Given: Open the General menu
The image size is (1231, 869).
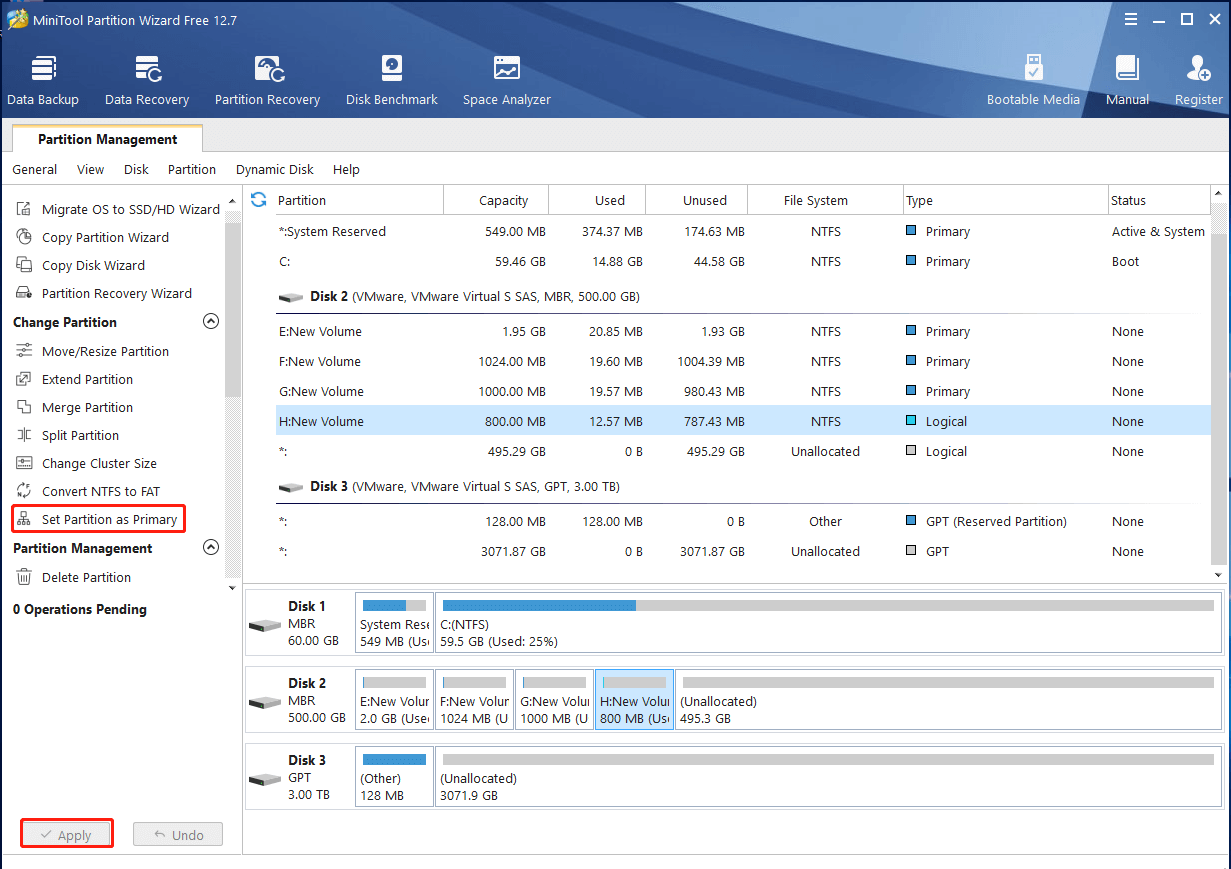Looking at the screenshot, I should (35, 169).
